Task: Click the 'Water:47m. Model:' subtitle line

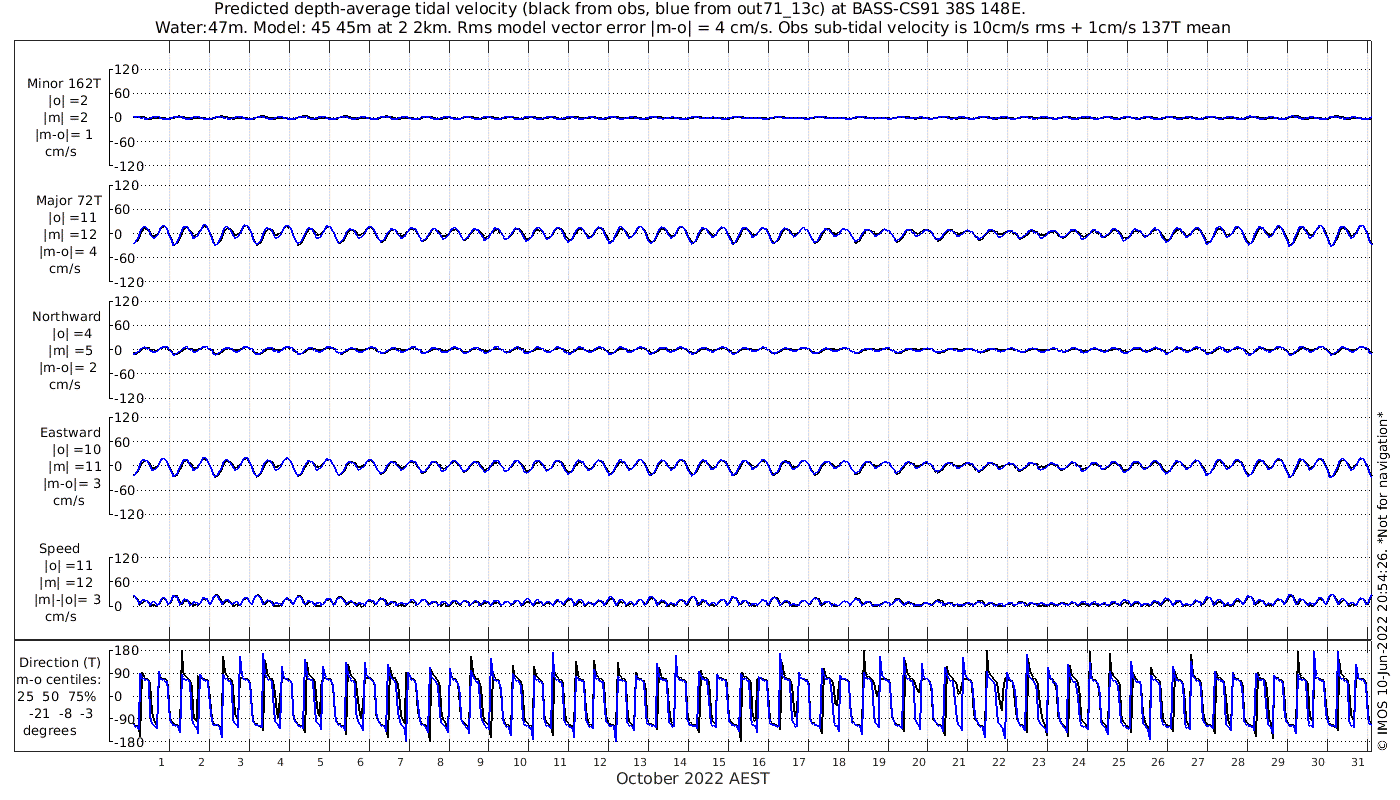Action: (x=693, y=27)
